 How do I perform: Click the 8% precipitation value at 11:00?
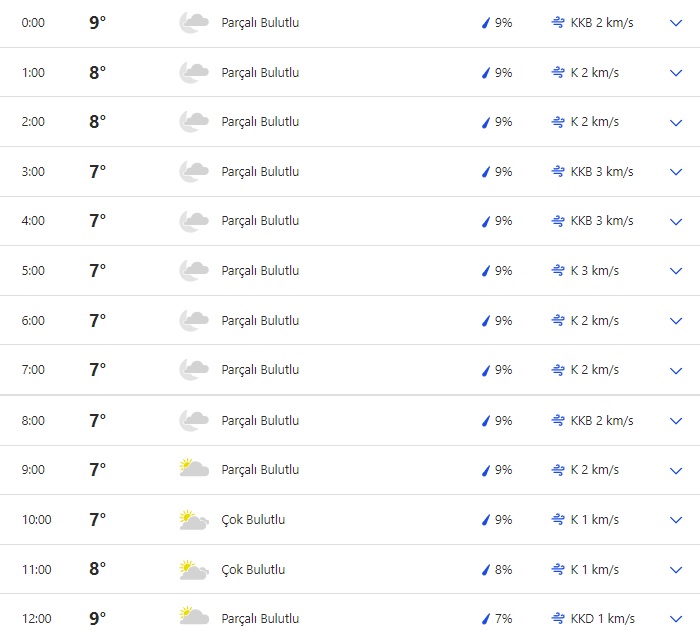point(503,570)
